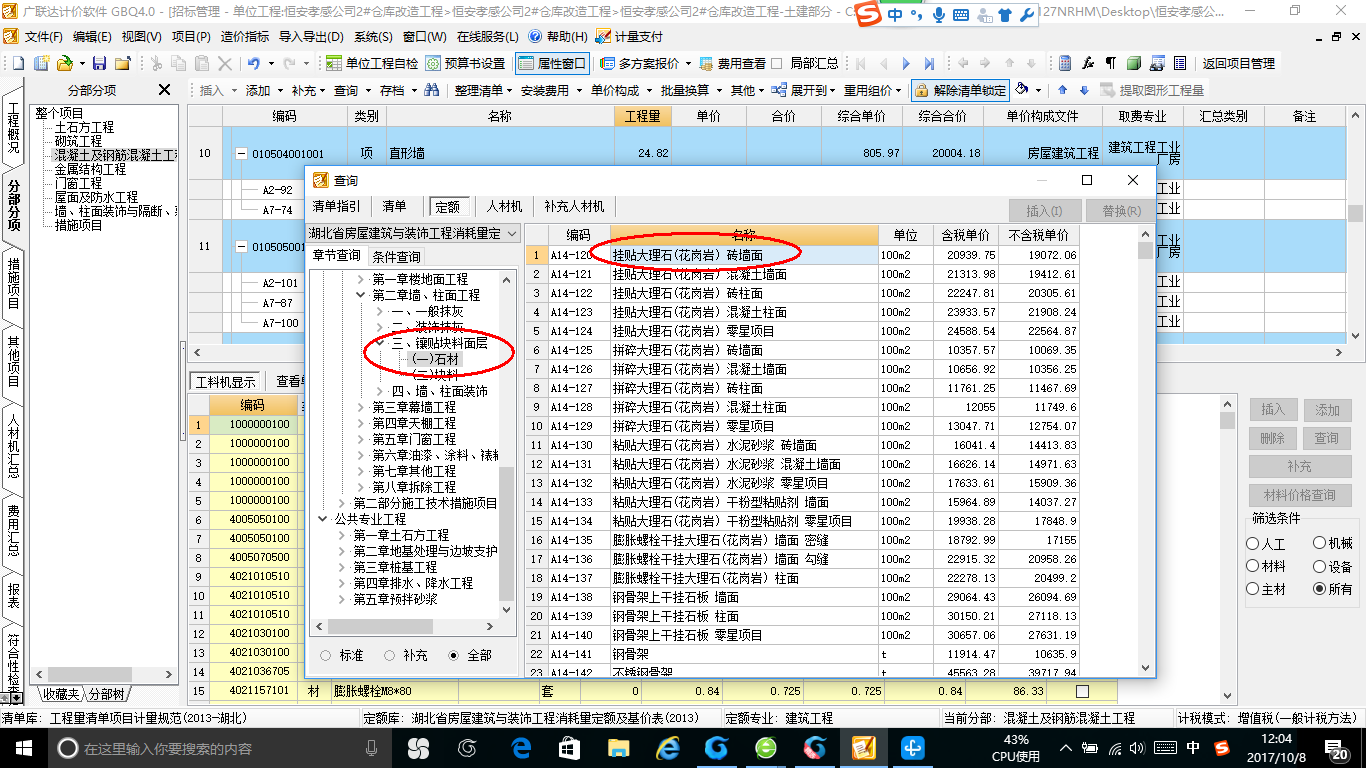Viewport: 1366px width, 768px height.
Task: Click the green 3D cube icon
Action: tap(1134, 63)
